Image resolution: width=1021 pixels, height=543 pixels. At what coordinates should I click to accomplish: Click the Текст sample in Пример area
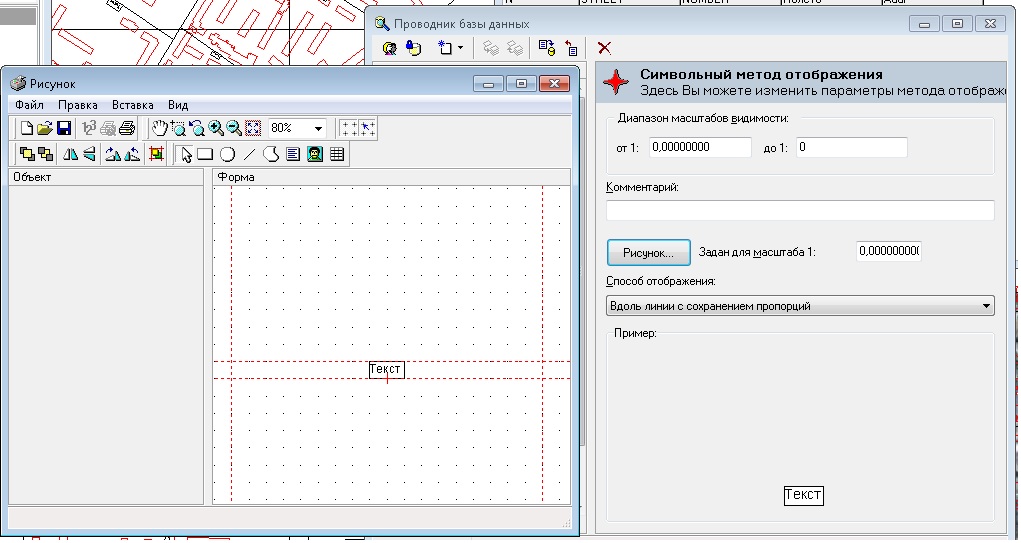click(804, 495)
